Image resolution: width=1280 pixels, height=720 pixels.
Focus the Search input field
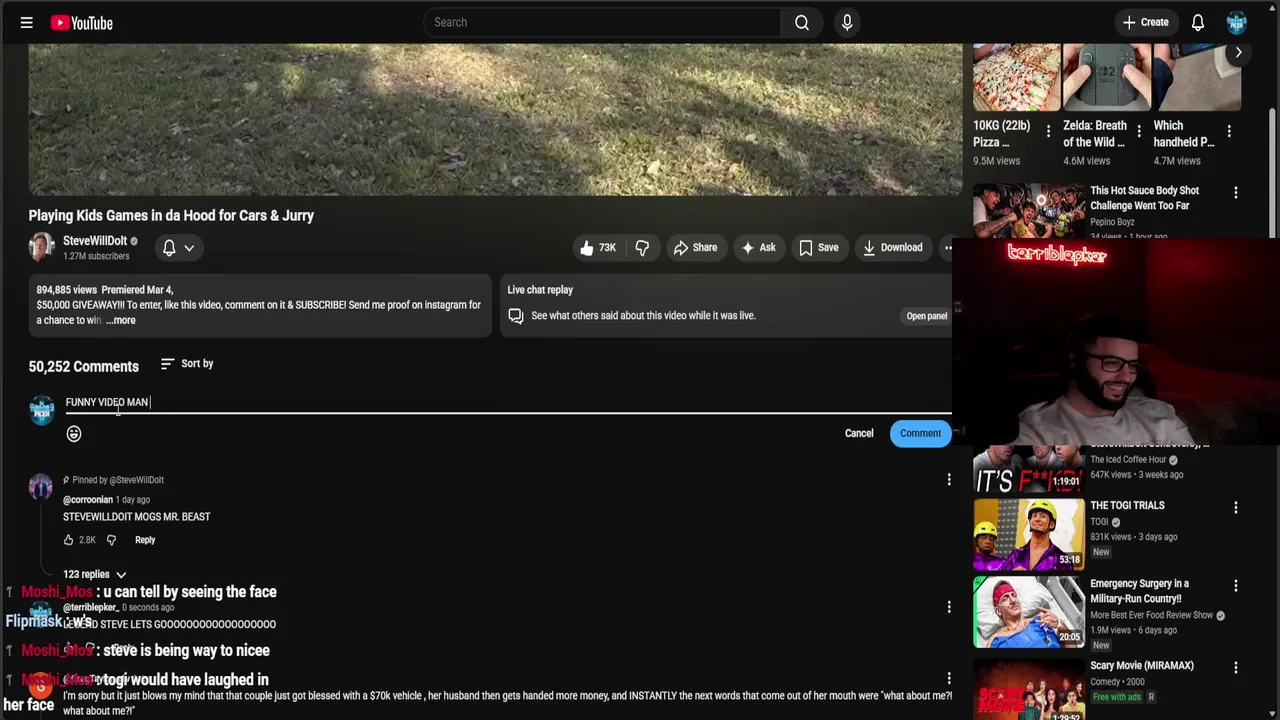[602, 22]
